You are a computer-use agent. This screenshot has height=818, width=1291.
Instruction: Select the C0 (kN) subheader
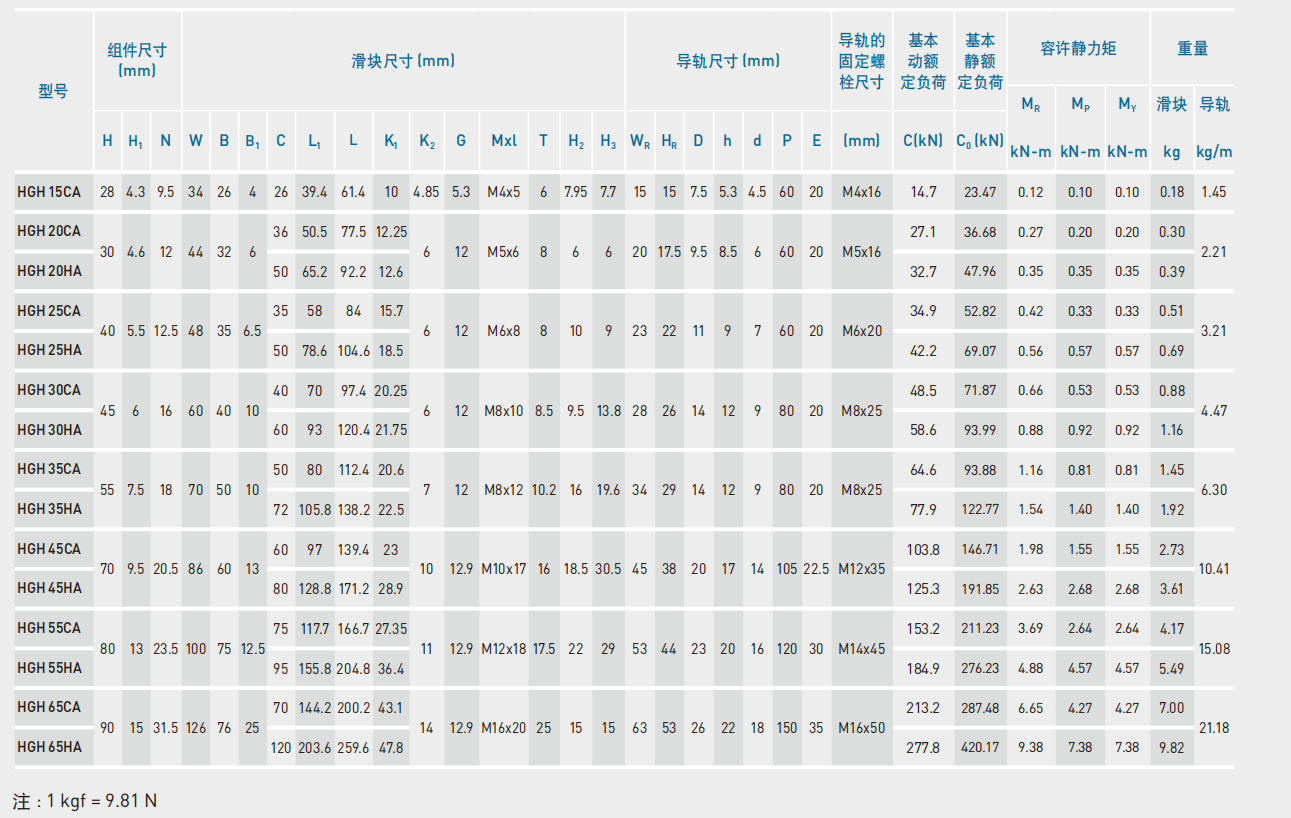[980, 141]
